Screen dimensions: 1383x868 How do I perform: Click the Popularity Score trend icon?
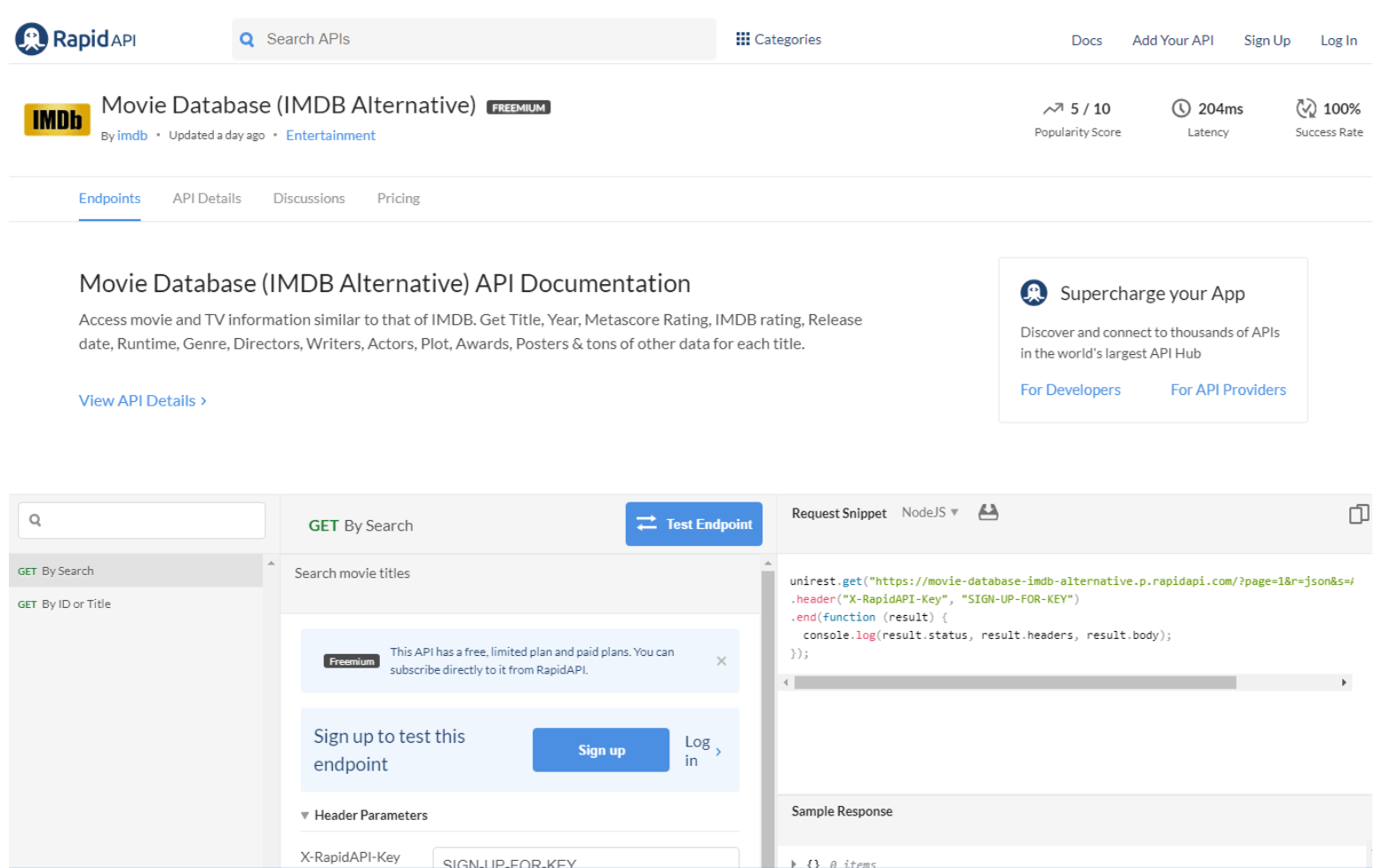pos(1055,107)
